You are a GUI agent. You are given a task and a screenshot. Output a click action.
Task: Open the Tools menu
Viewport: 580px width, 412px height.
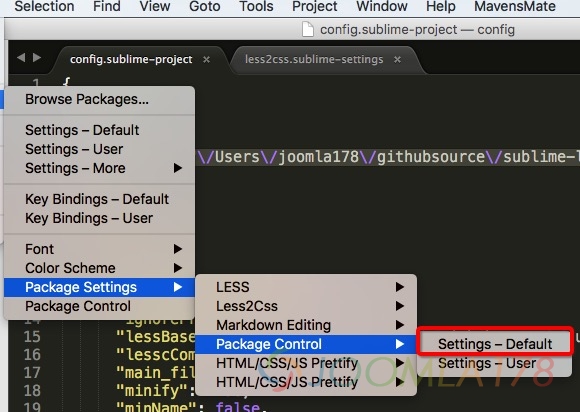256,6
